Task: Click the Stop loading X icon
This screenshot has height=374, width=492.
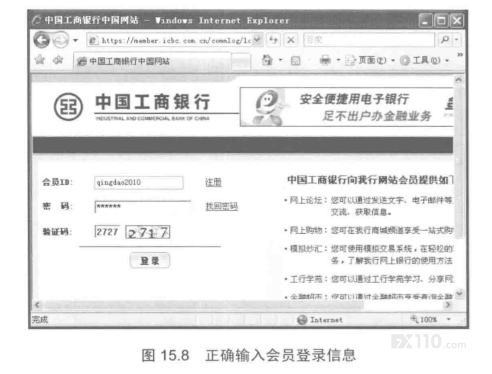Action: [291, 40]
